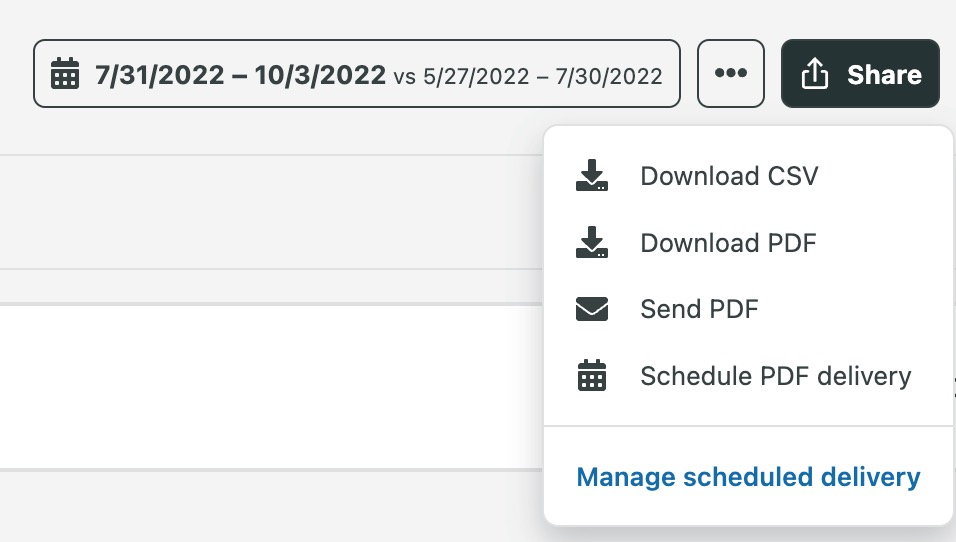
Task: Click the 10/3/2022 end date
Action: [320, 74]
